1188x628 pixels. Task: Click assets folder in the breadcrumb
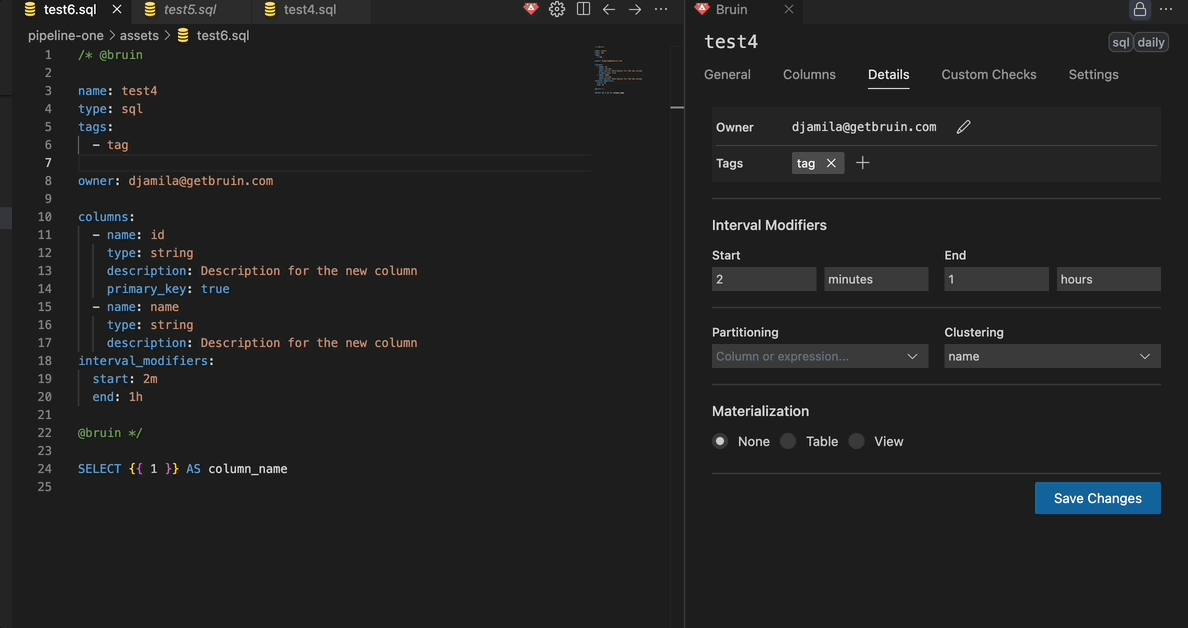click(139, 35)
